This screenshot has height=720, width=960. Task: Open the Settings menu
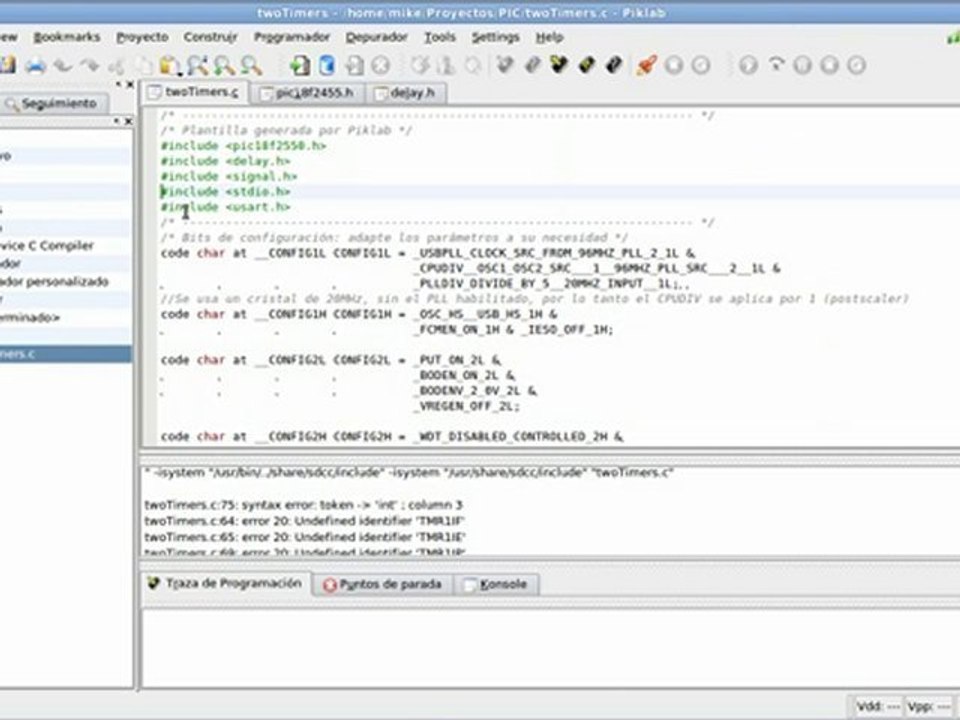click(495, 37)
